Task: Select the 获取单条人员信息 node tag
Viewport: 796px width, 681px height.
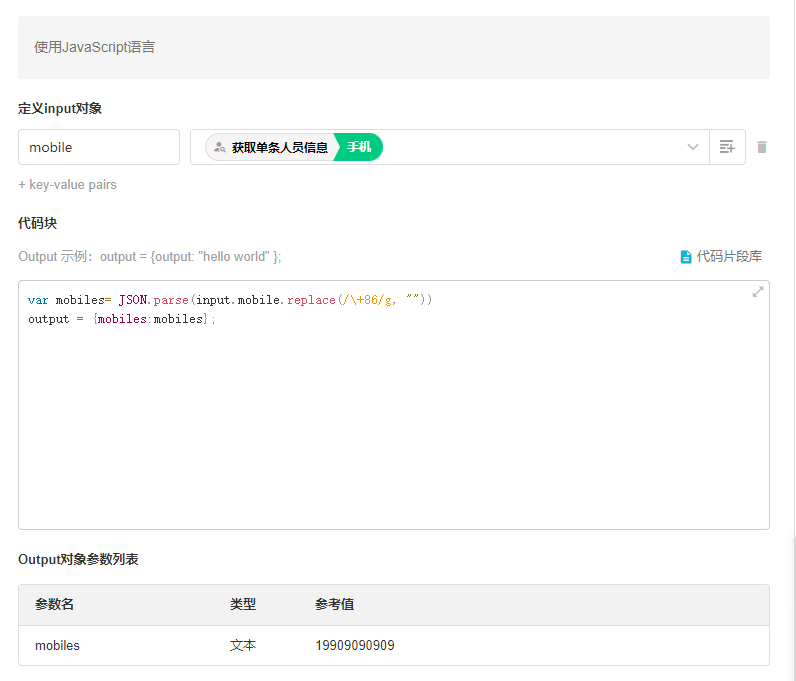Action: pos(279,147)
